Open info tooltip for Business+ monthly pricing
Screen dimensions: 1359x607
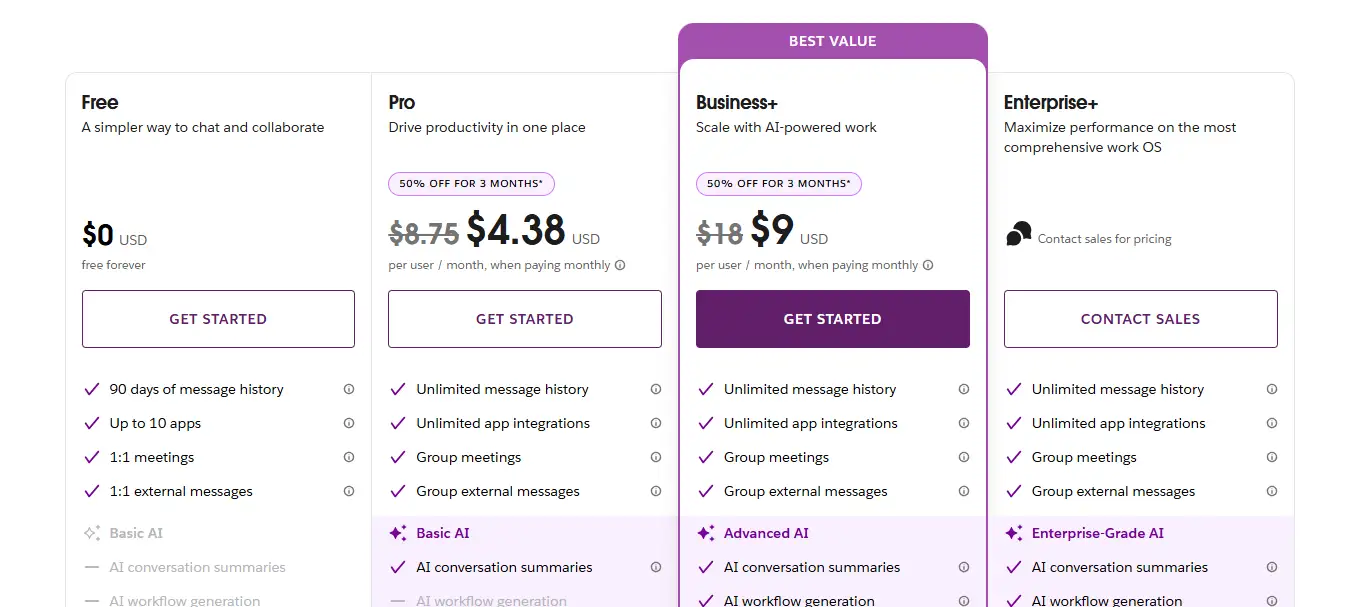point(928,265)
